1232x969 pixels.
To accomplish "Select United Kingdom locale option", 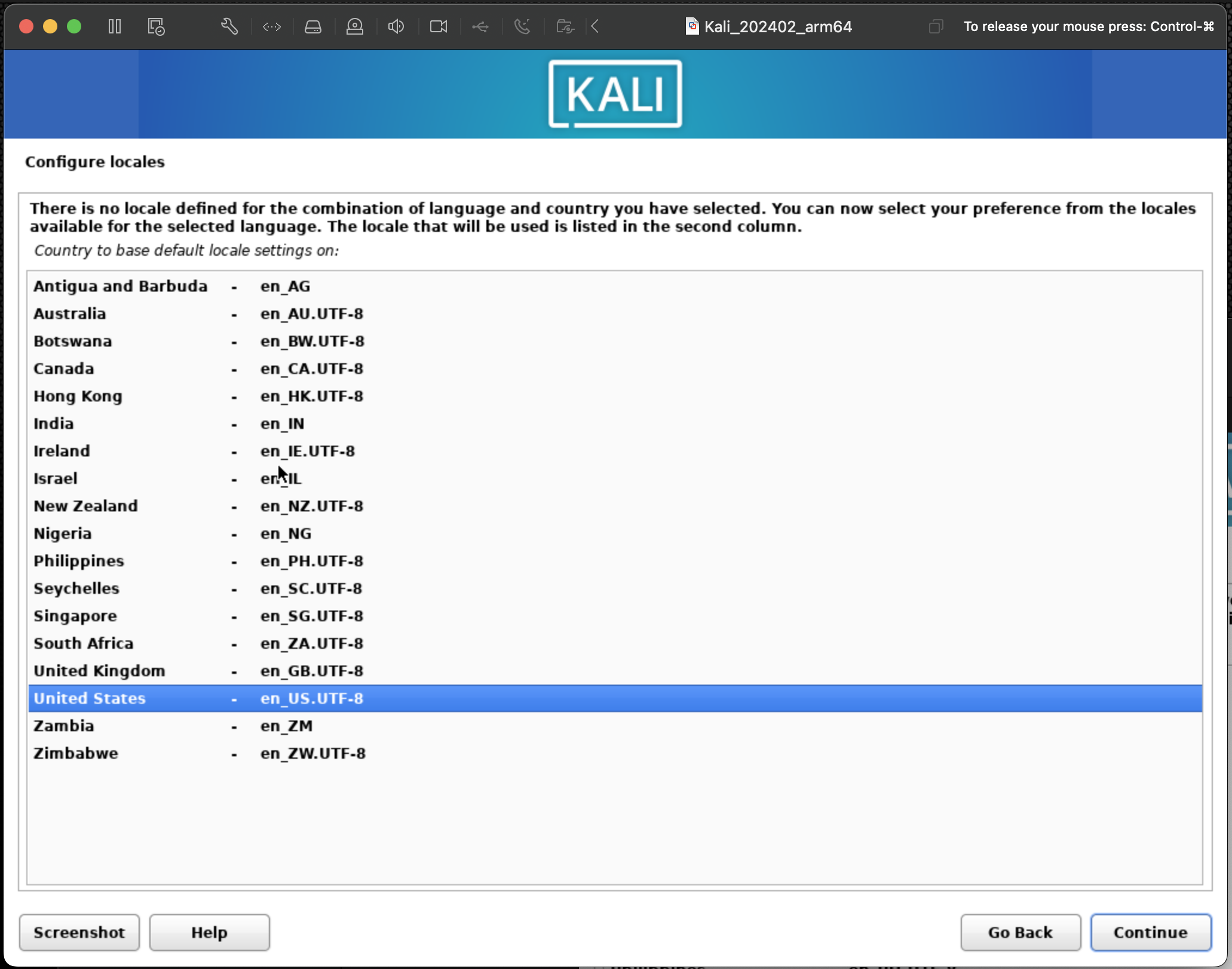I will 615,670.
